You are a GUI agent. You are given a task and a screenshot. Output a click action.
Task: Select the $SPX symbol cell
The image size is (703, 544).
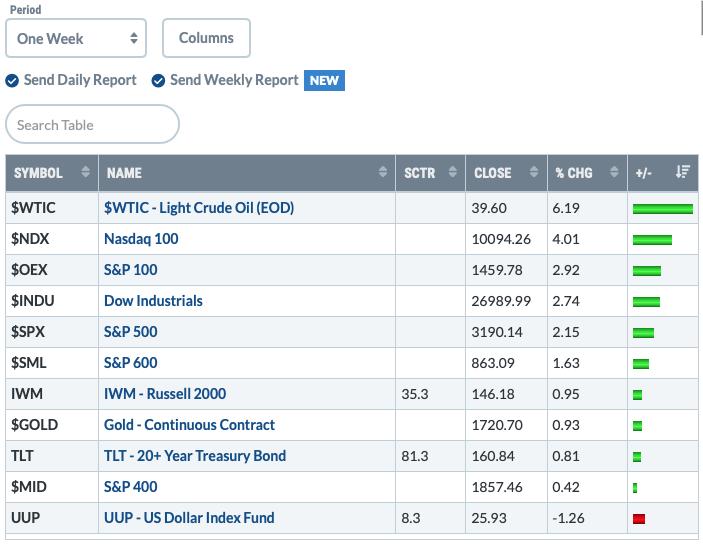coord(52,332)
